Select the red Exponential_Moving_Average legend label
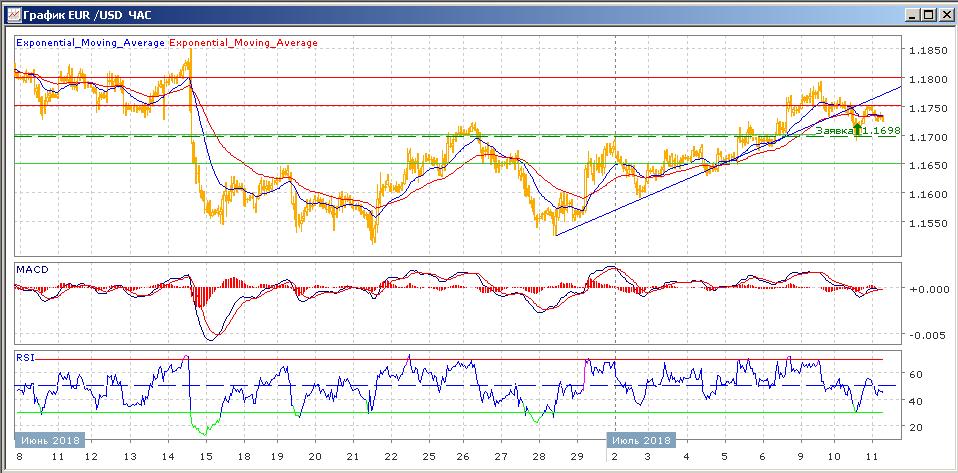The width and height of the screenshot is (958, 473). coord(245,43)
